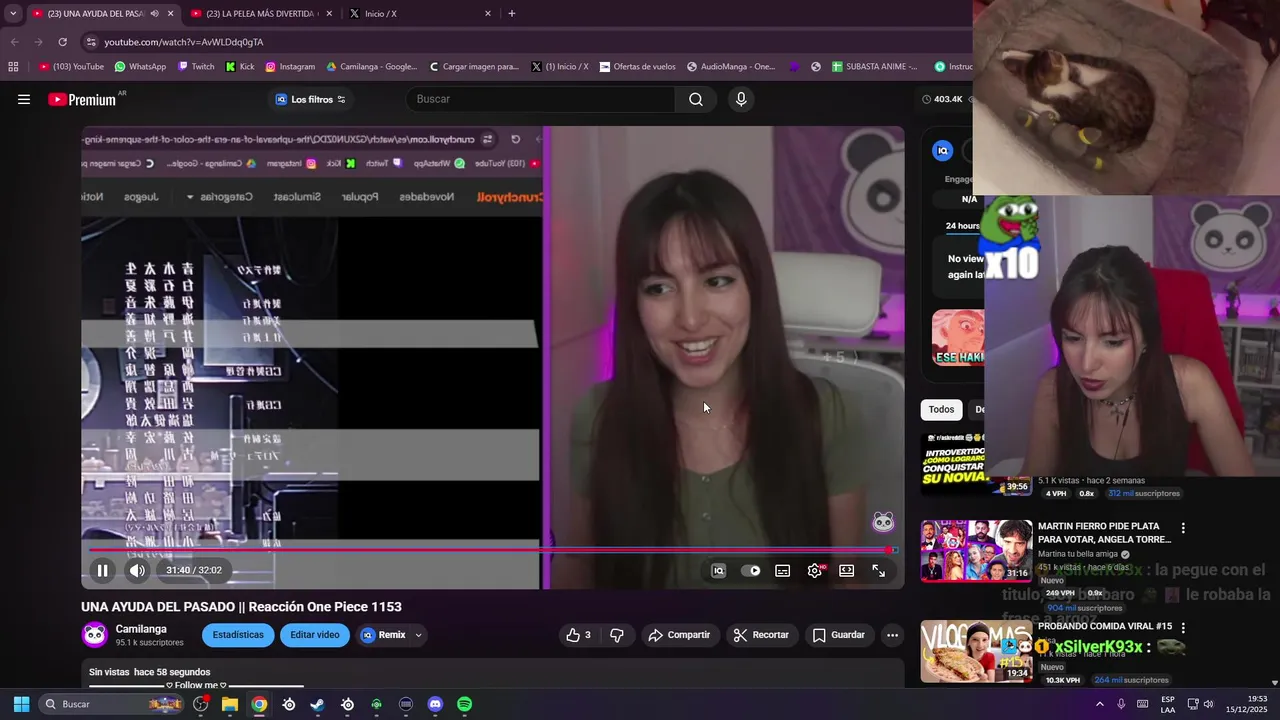The height and width of the screenshot is (720, 1280).
Task: Focus the YouTube Buscar search field
Action: click(x=540, y=99)
